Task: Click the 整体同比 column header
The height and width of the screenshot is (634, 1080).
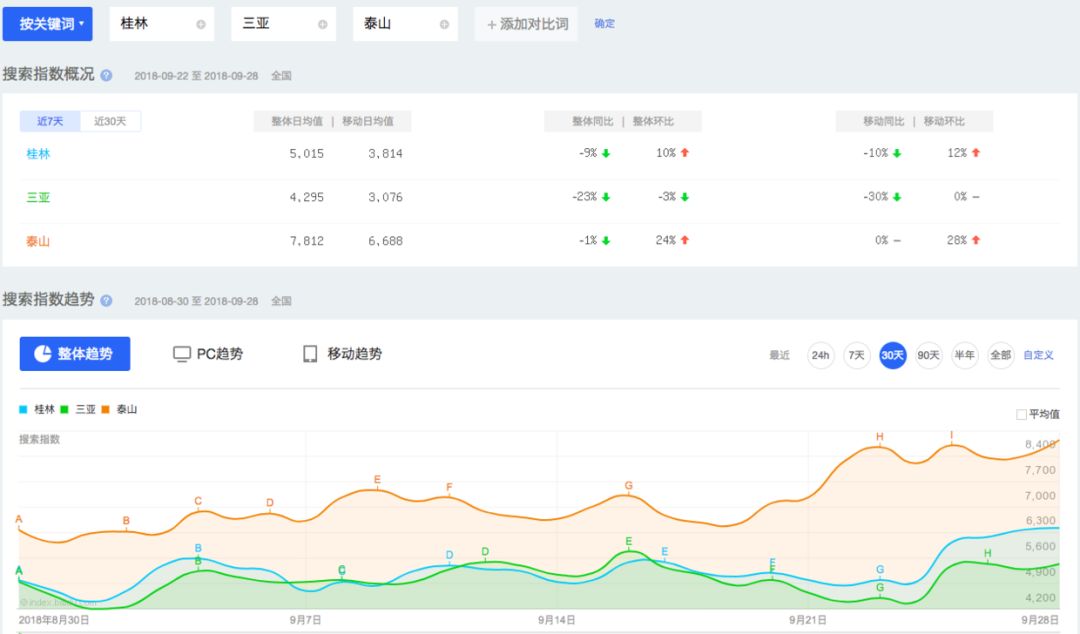Action: click(592, 121)
